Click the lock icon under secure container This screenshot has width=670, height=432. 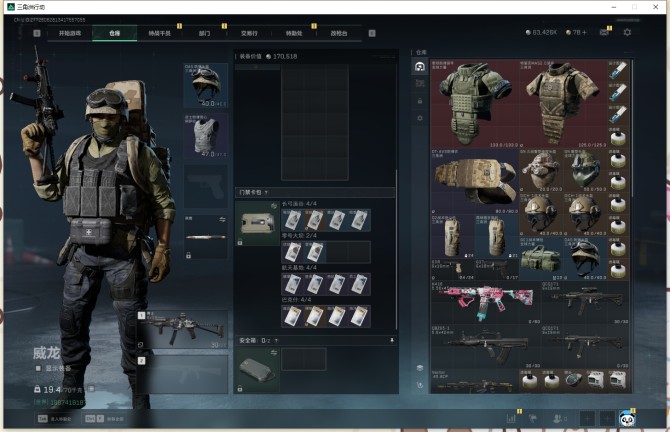240,388
